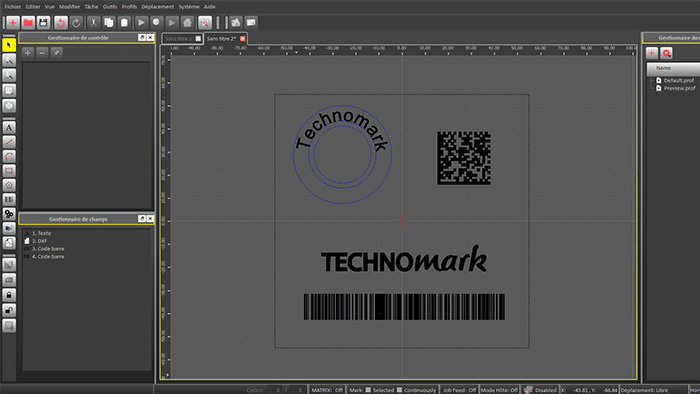Screen dimensions: 700x394
Task: Undock the Gestionnaire de contrôle panel
Action: coord(142,37)
